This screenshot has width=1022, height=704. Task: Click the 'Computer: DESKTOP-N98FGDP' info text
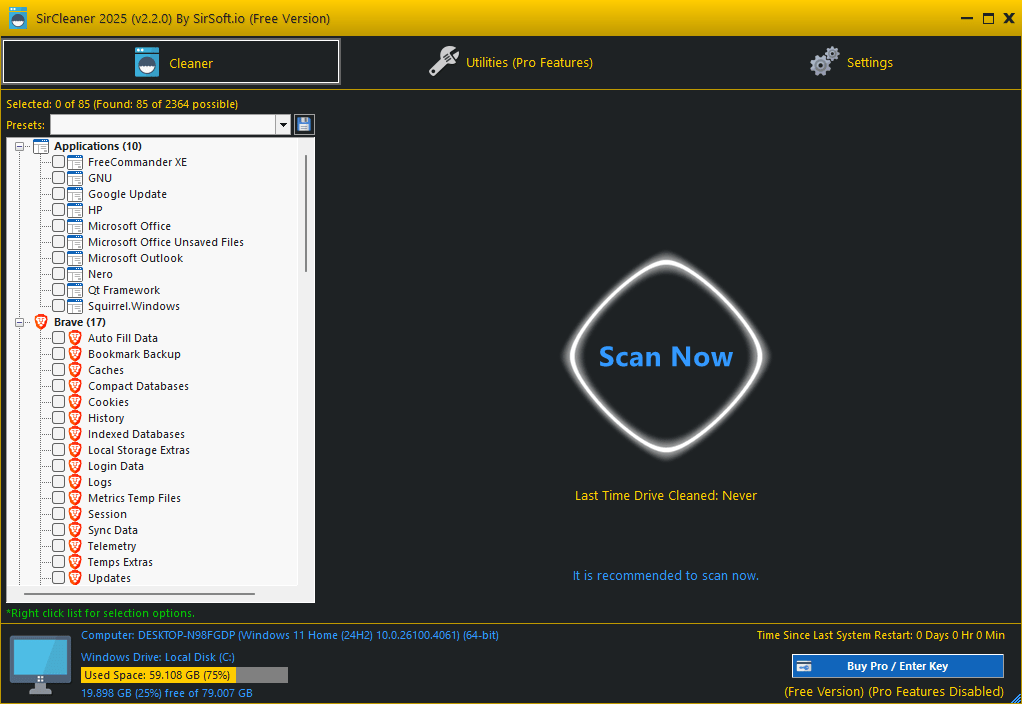(x=289, y=635)
